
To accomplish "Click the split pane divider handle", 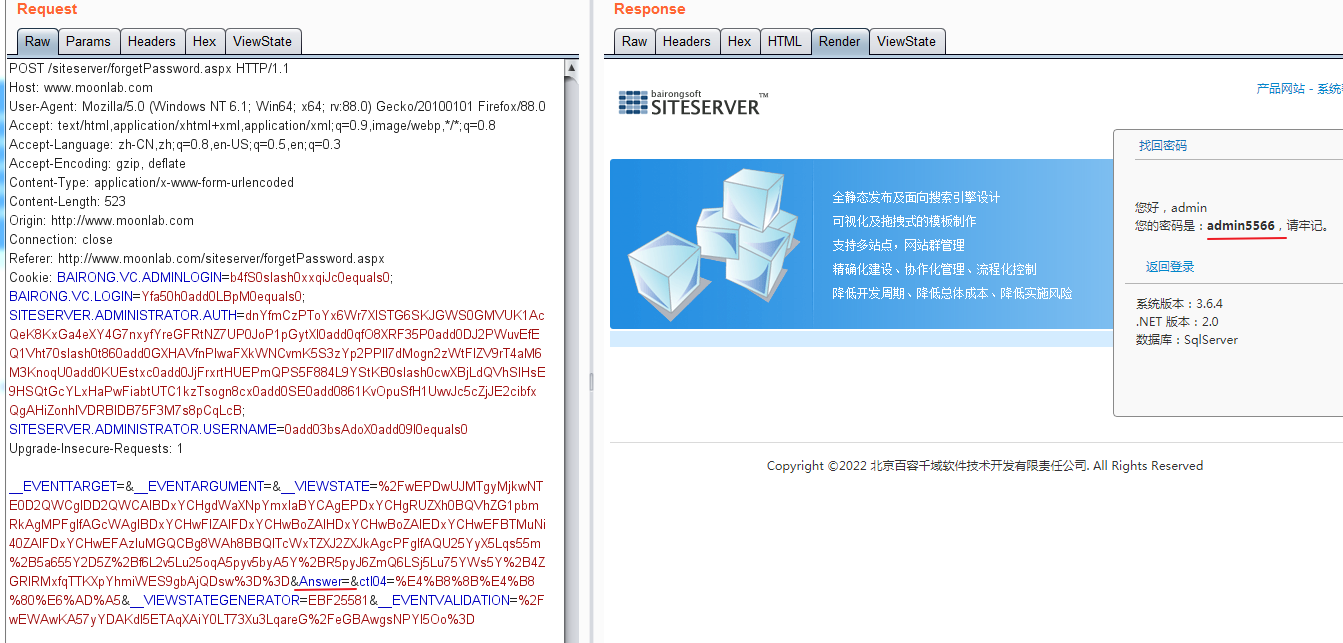I will click(x=590, y=381).
